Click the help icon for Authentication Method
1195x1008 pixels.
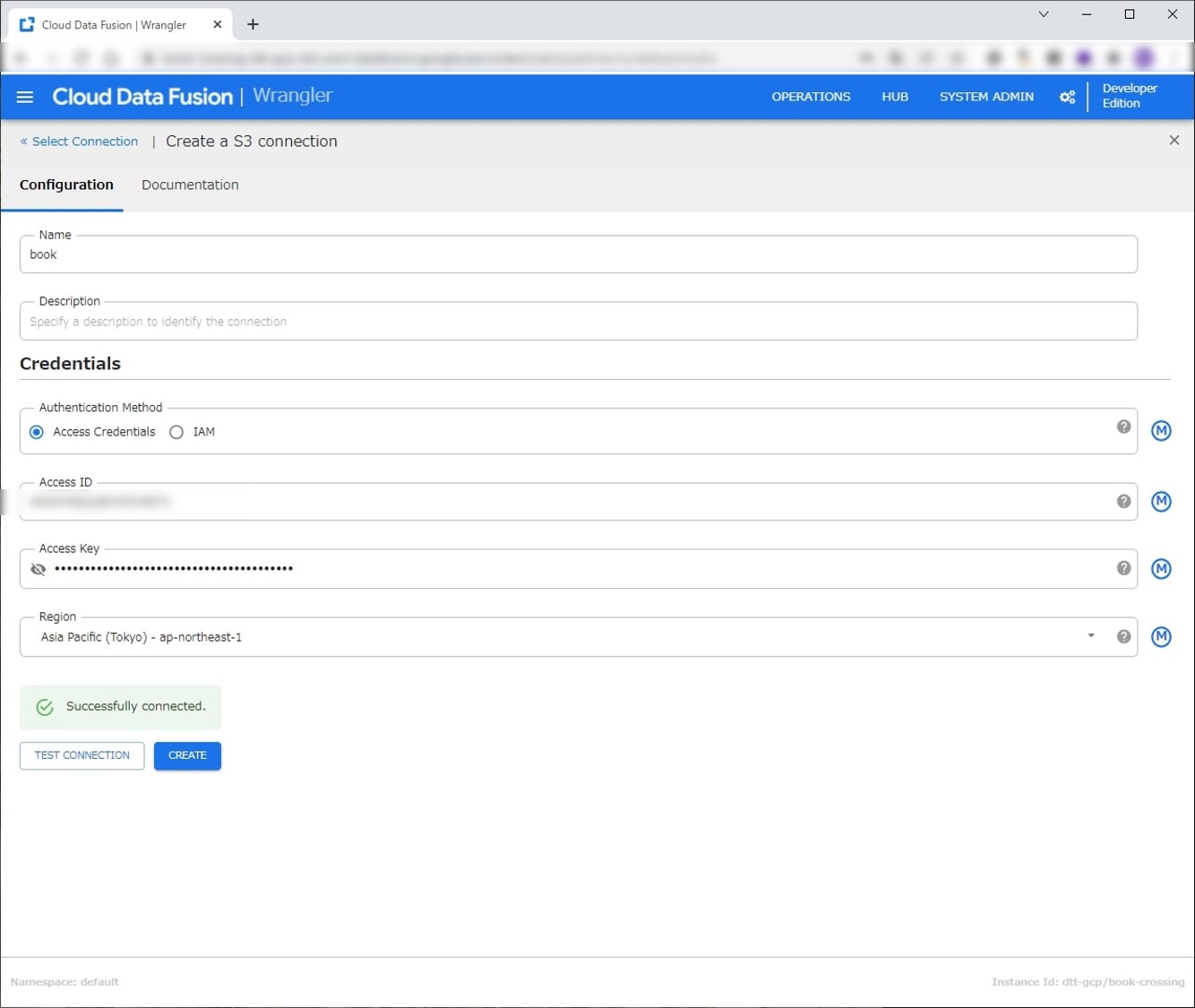tap(1123, 427)
